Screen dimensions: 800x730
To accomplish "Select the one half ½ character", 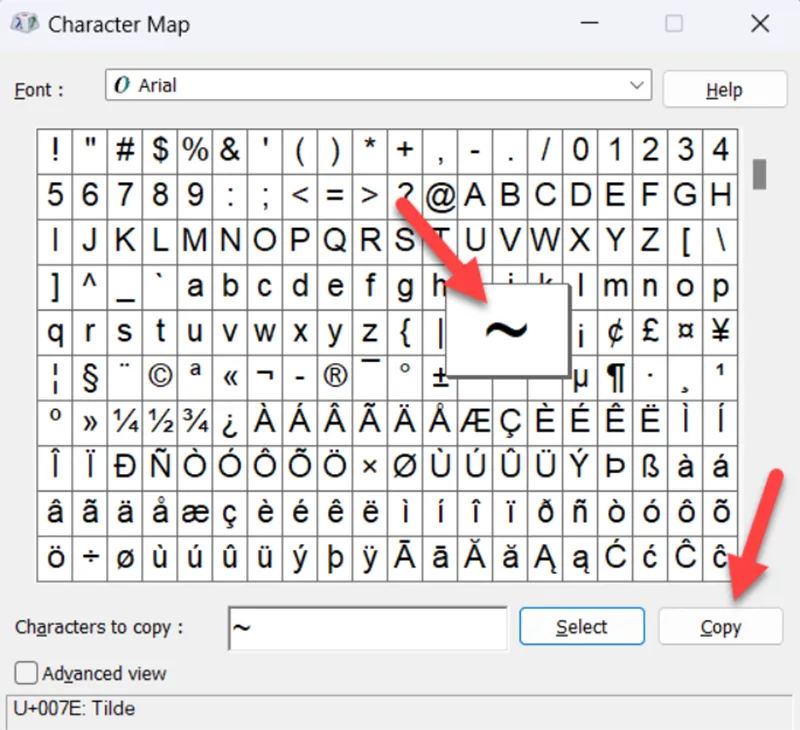I will [x=160, y=423].
